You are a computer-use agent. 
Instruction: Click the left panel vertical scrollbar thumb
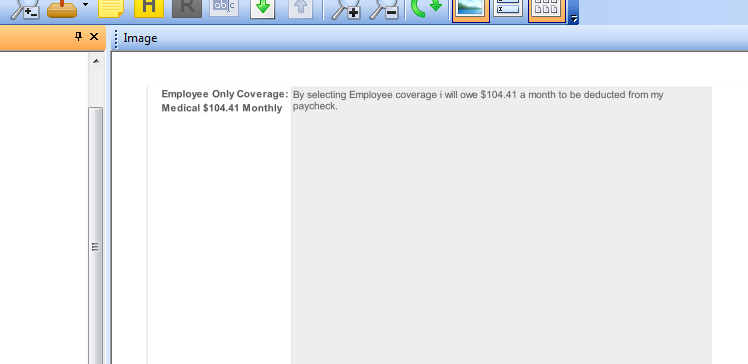pos(96,236)
